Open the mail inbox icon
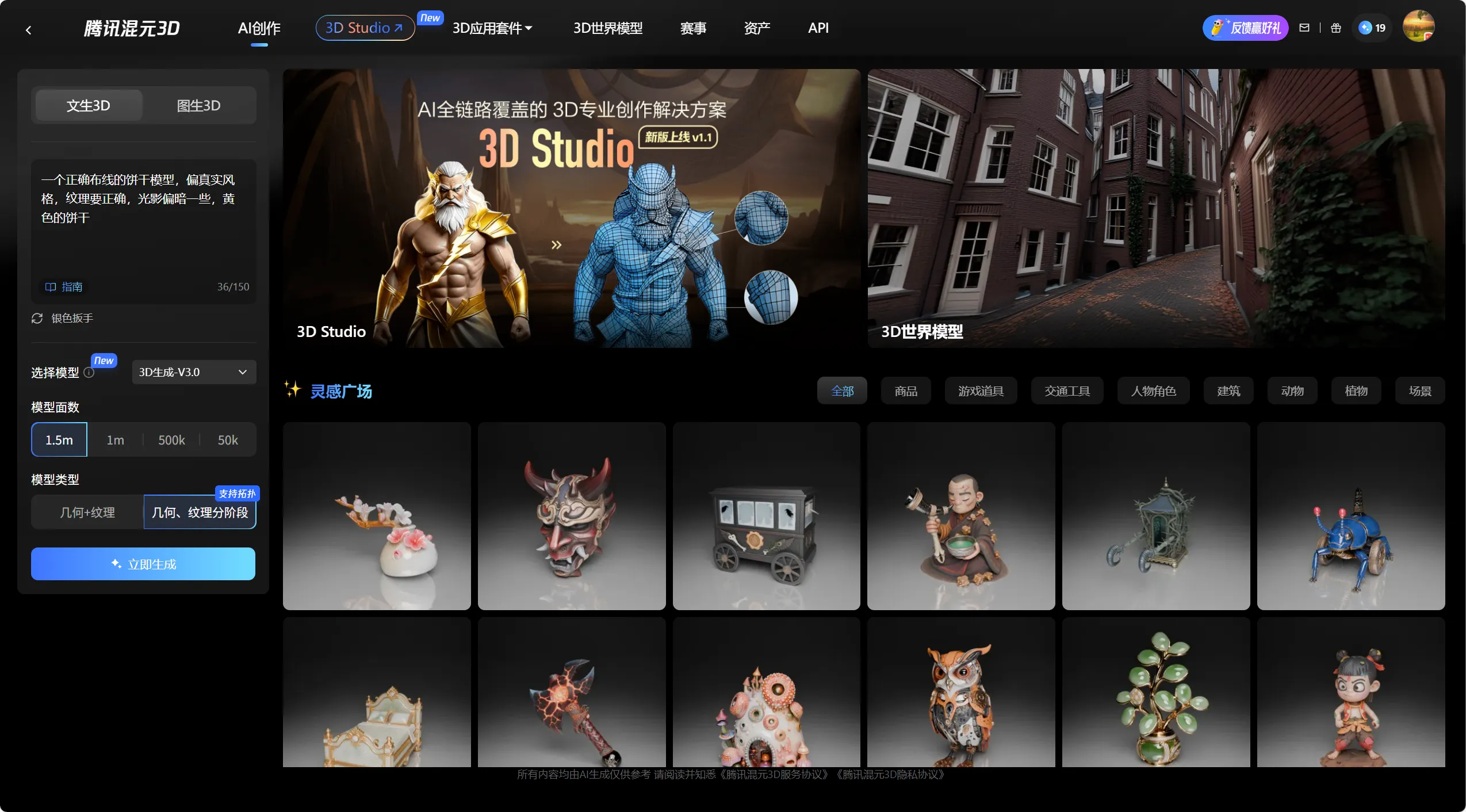The width and height of the screenshot is (1466, 812). click(x=1304, y=28)
